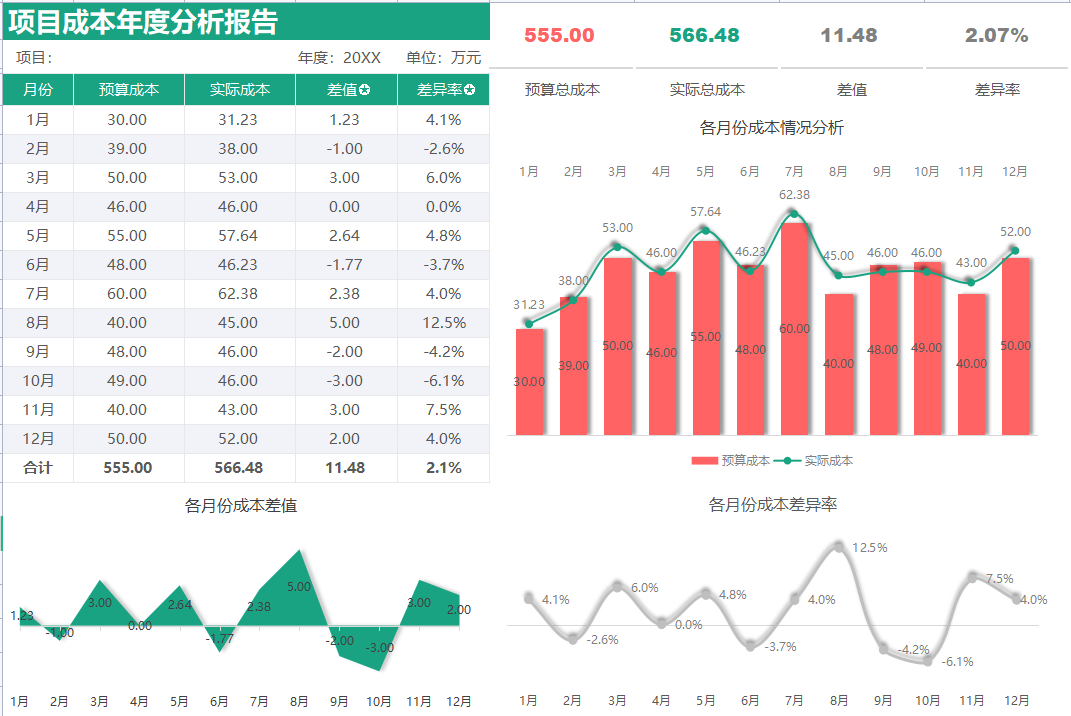Click the 合计 totals row
Viewport: 1071px width, 716px height.
pyautogui.click(x=38, y=467)
